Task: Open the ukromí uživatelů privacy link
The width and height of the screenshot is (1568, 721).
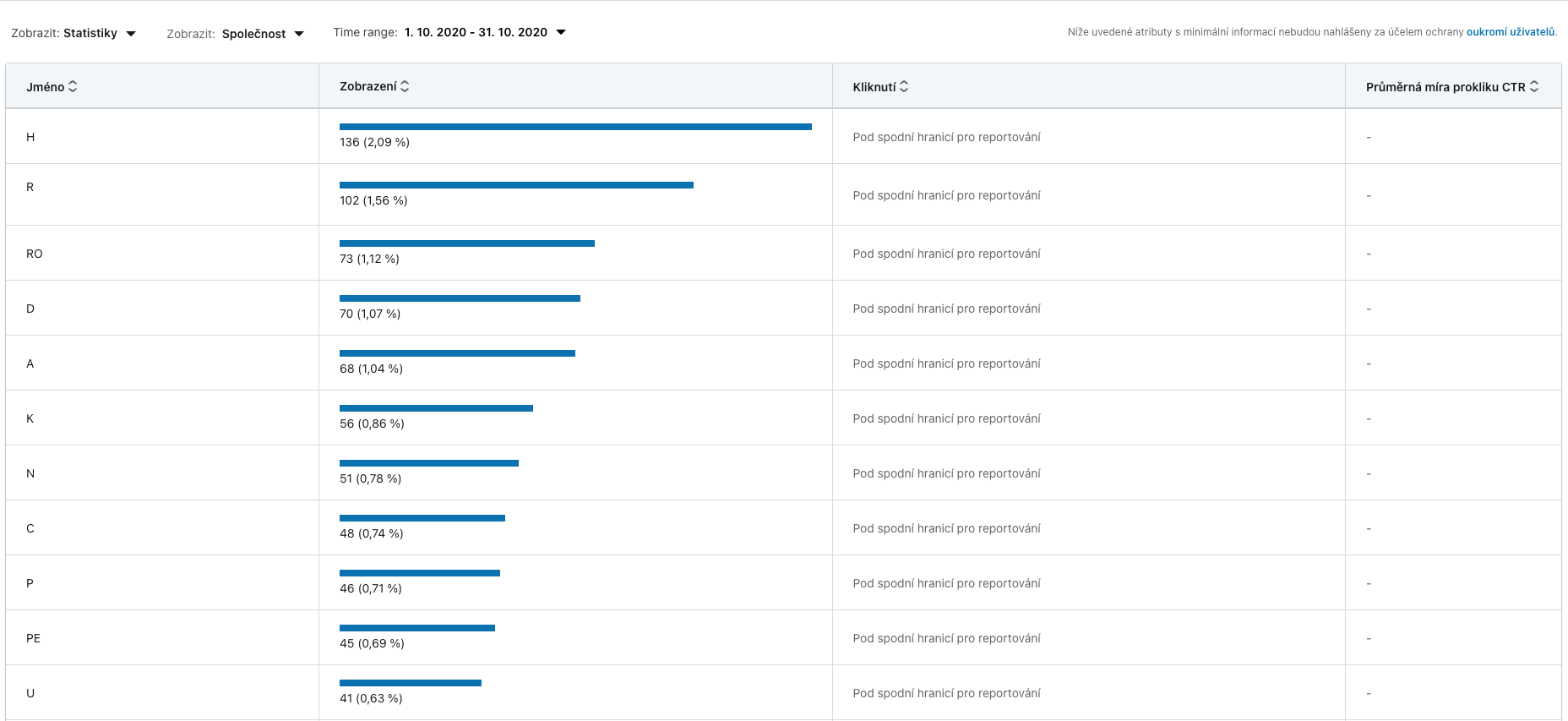Action: click(x=1511, y=32)
